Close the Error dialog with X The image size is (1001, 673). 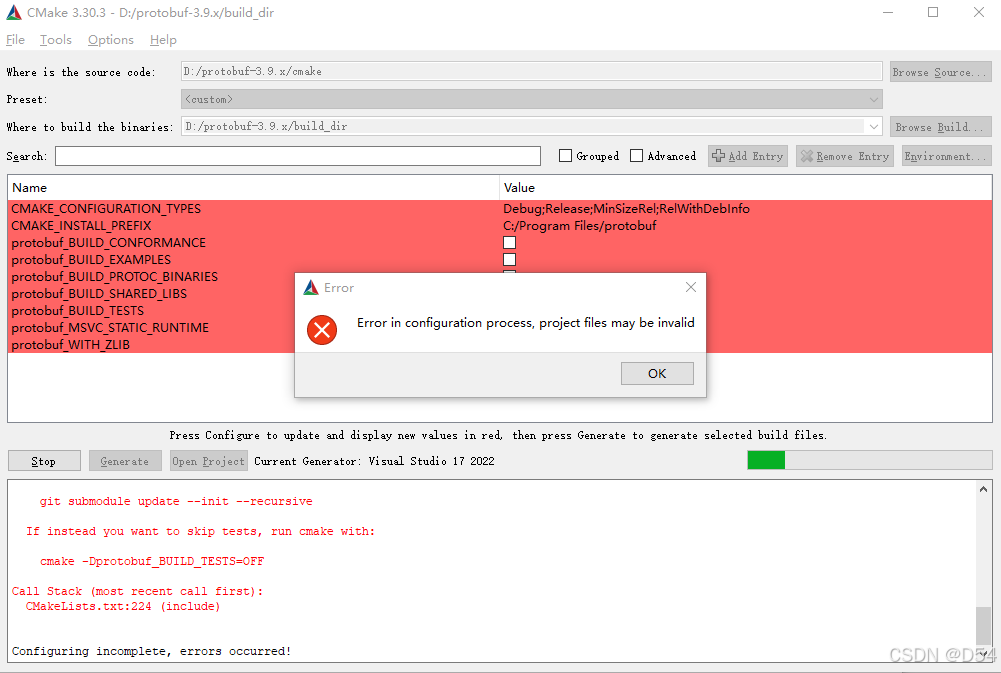click(691, 287)
